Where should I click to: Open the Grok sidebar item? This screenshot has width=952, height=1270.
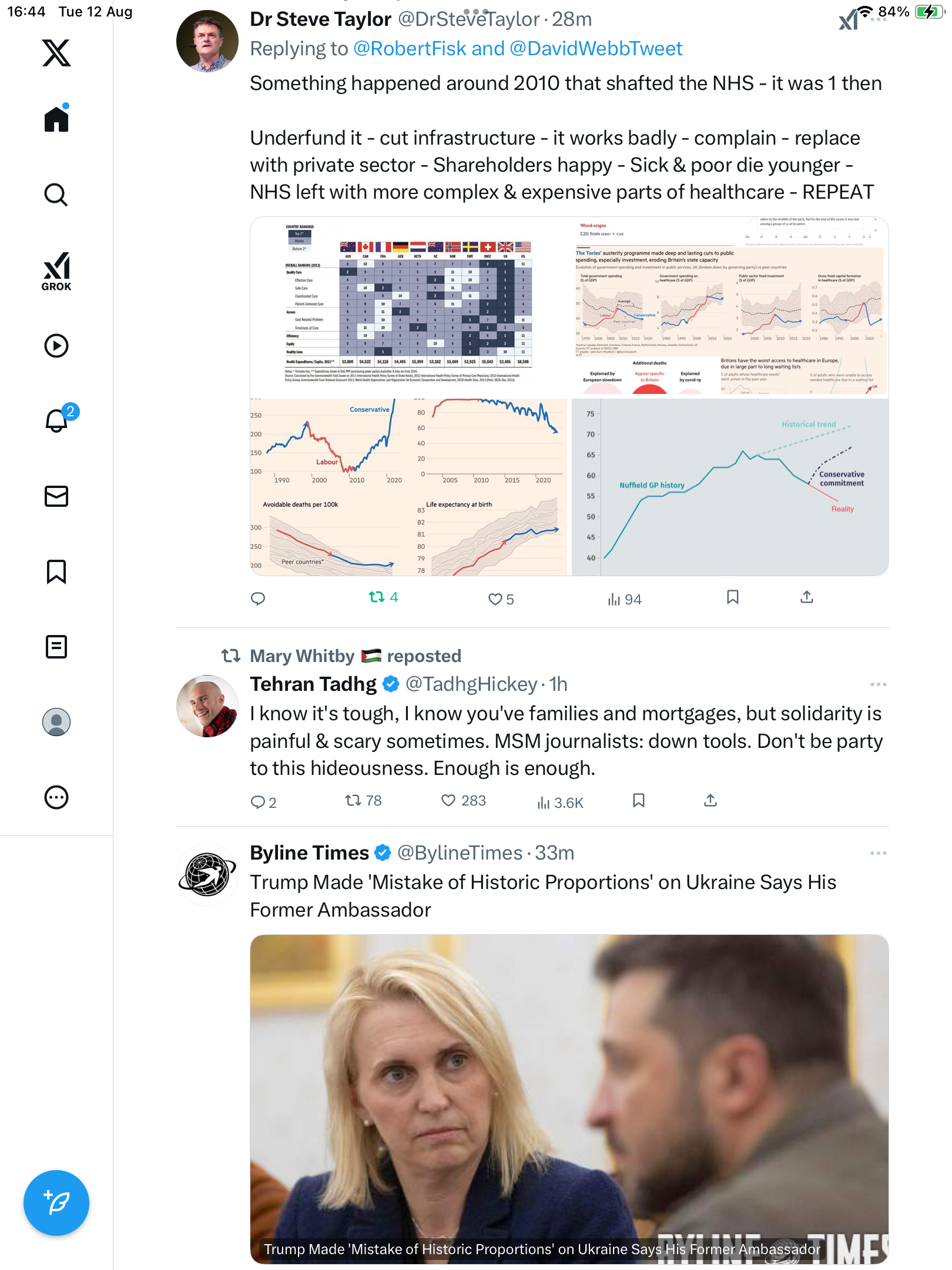[56, 271]
